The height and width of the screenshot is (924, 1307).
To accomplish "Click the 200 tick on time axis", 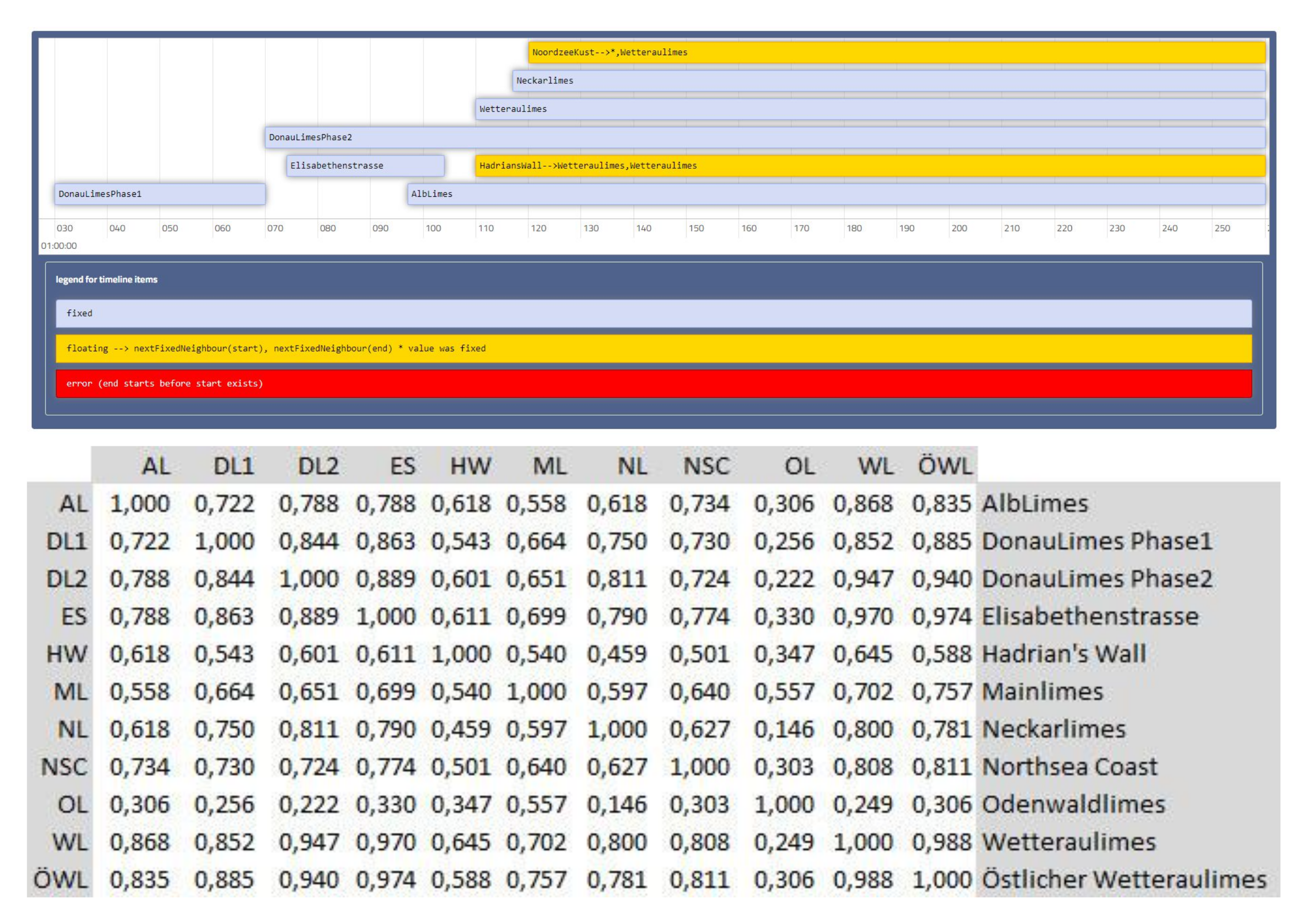I will [x=959, y=228].
